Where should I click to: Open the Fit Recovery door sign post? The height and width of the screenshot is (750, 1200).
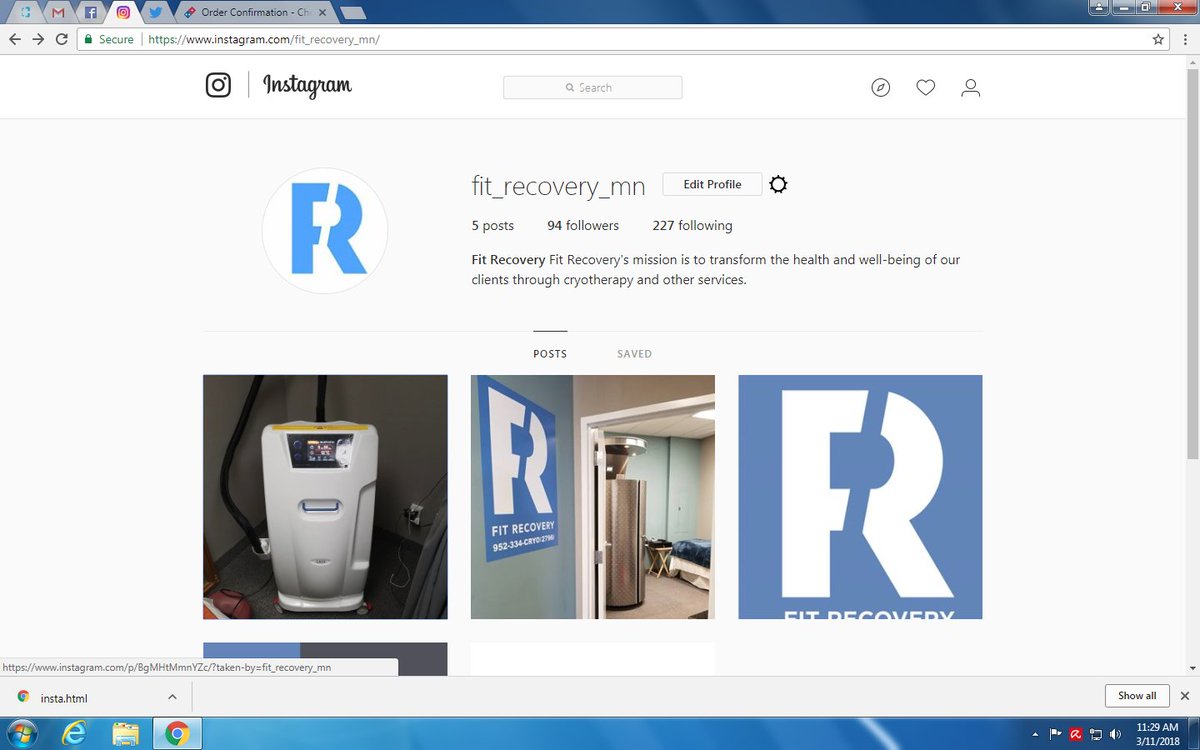(593, 497)
